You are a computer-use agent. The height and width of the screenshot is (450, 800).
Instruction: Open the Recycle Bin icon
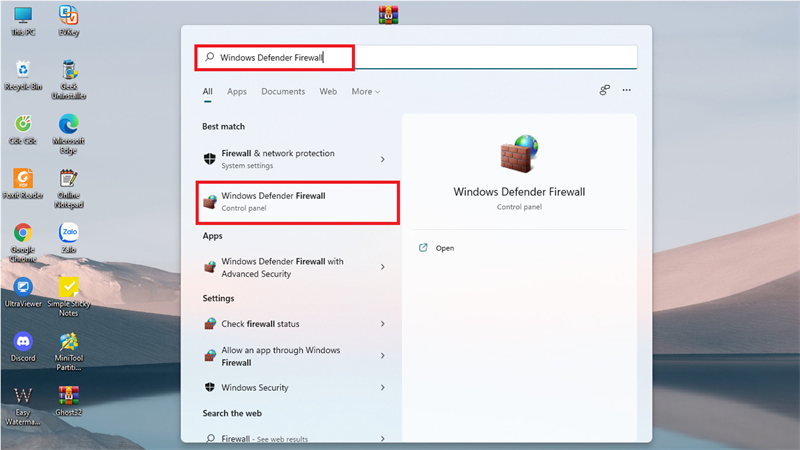(23, 76)
